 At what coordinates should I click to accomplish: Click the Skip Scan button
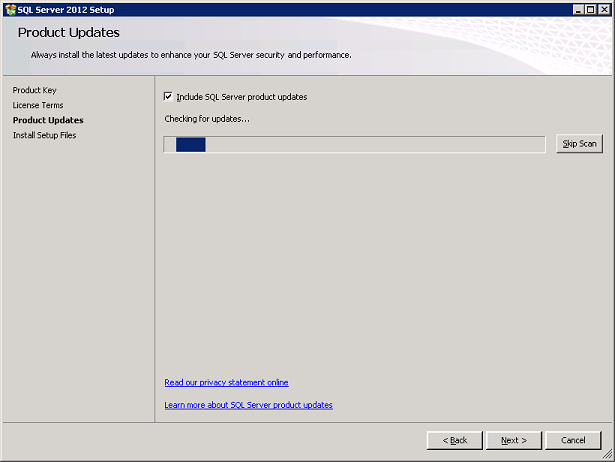[x=579, y=144]
